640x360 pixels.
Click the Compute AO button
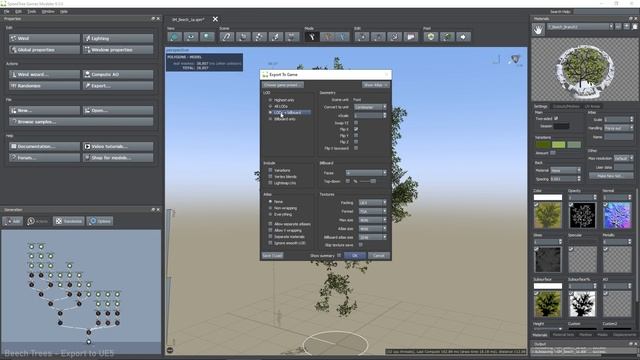coord(118,74)
